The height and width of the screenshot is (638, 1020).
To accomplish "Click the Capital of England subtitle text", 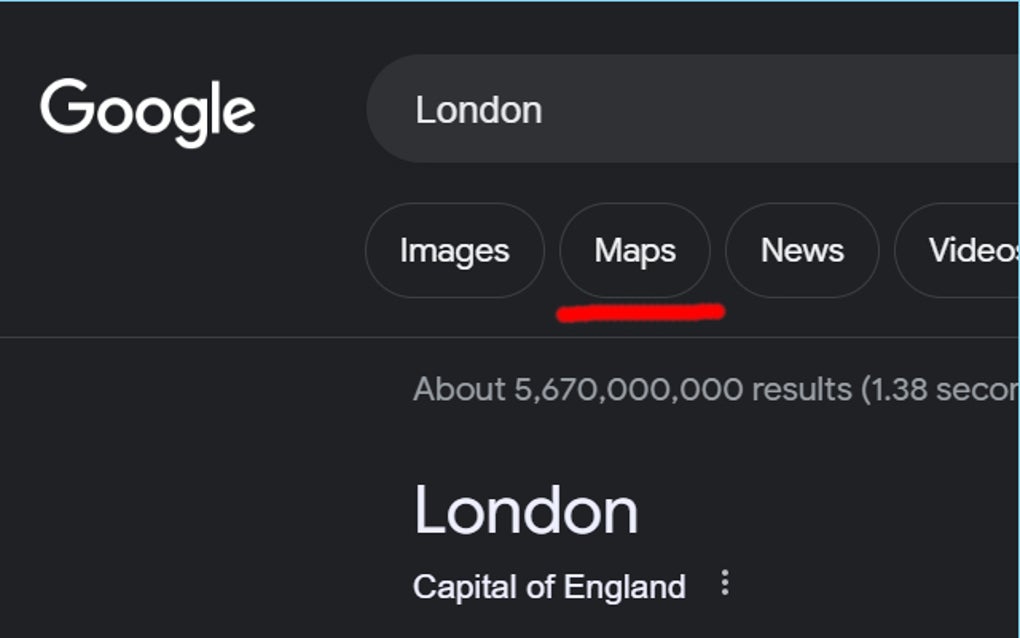I will 548,585.
